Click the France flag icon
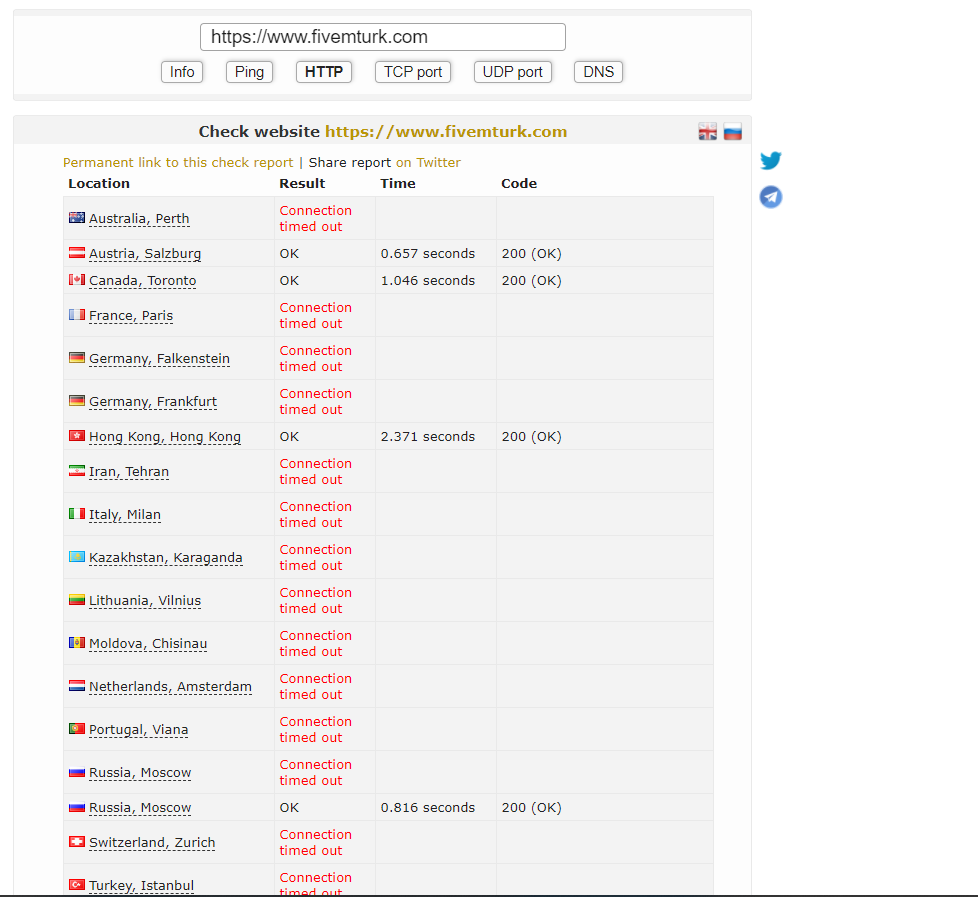Image resolution: width=978 pixels, height=897 pixels. click(x=77, y=314)
